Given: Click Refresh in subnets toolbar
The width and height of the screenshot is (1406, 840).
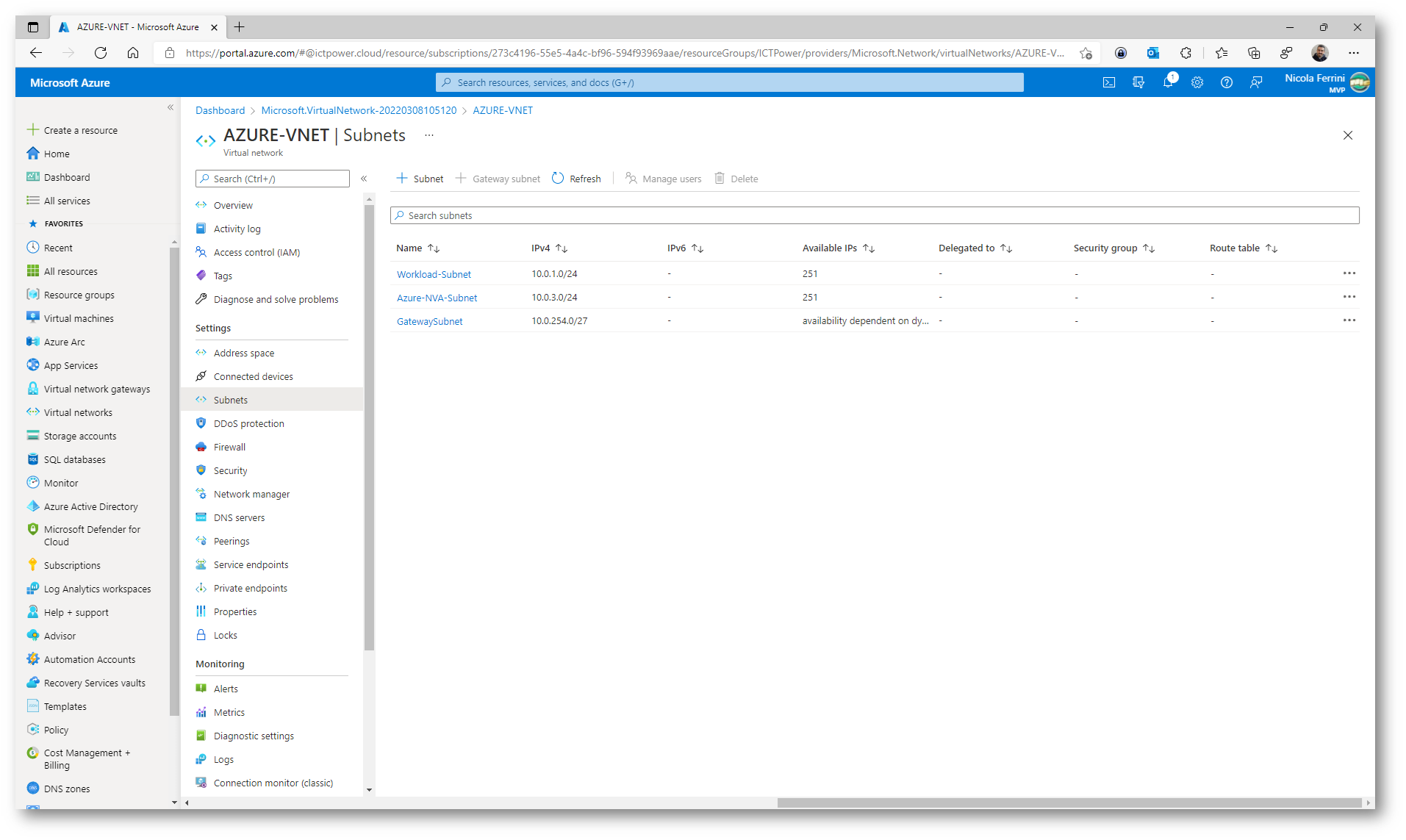Looking at the screenshot, I should point(576,179).
